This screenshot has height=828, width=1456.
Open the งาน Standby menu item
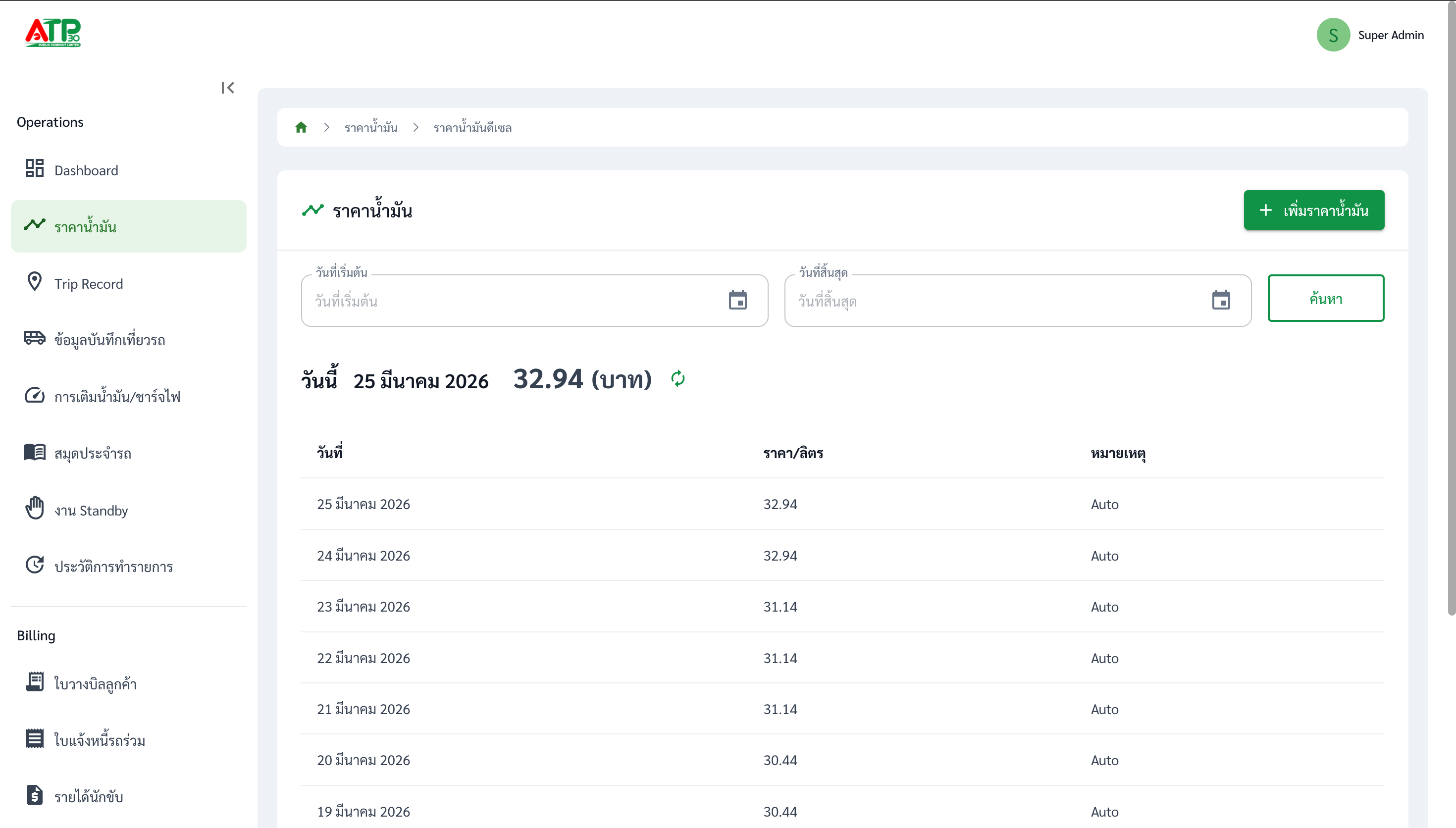(128, 510)
